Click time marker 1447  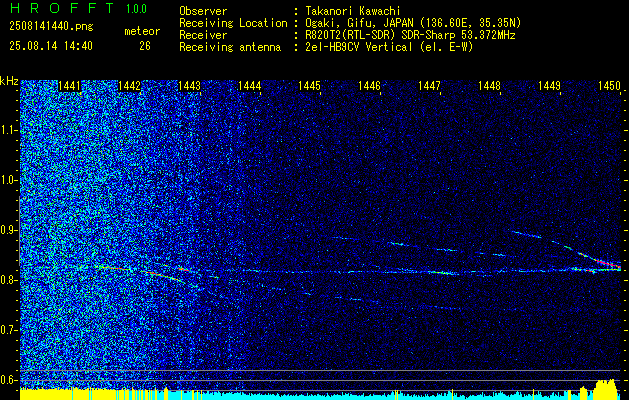[429, 85]
